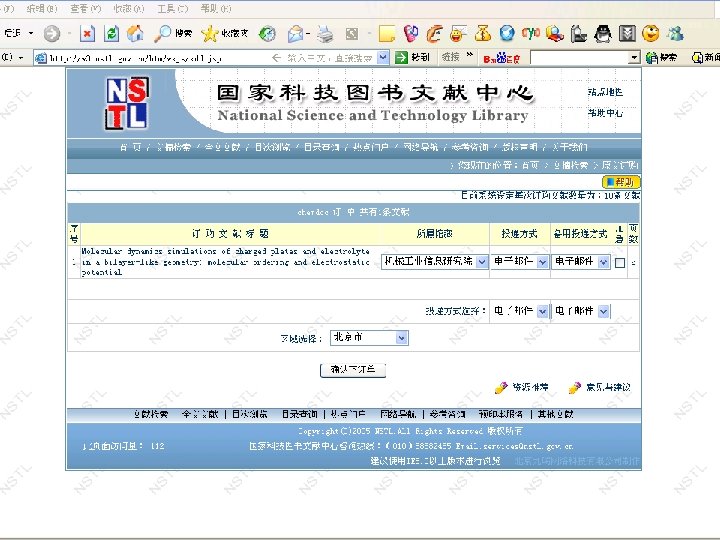Open the Site Map link in header

605,92
